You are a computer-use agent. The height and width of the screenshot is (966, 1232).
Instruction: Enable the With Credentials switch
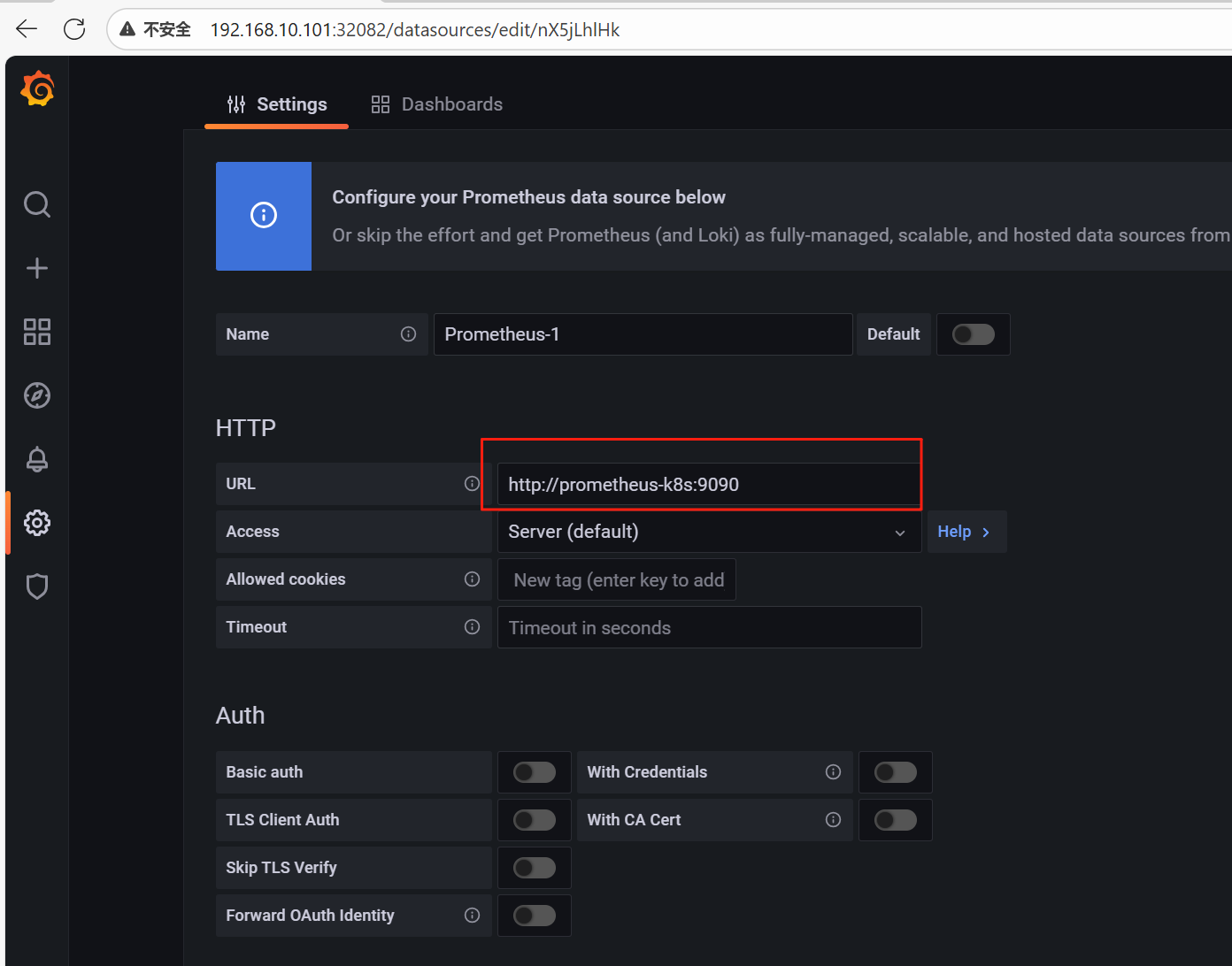point(896,772)
